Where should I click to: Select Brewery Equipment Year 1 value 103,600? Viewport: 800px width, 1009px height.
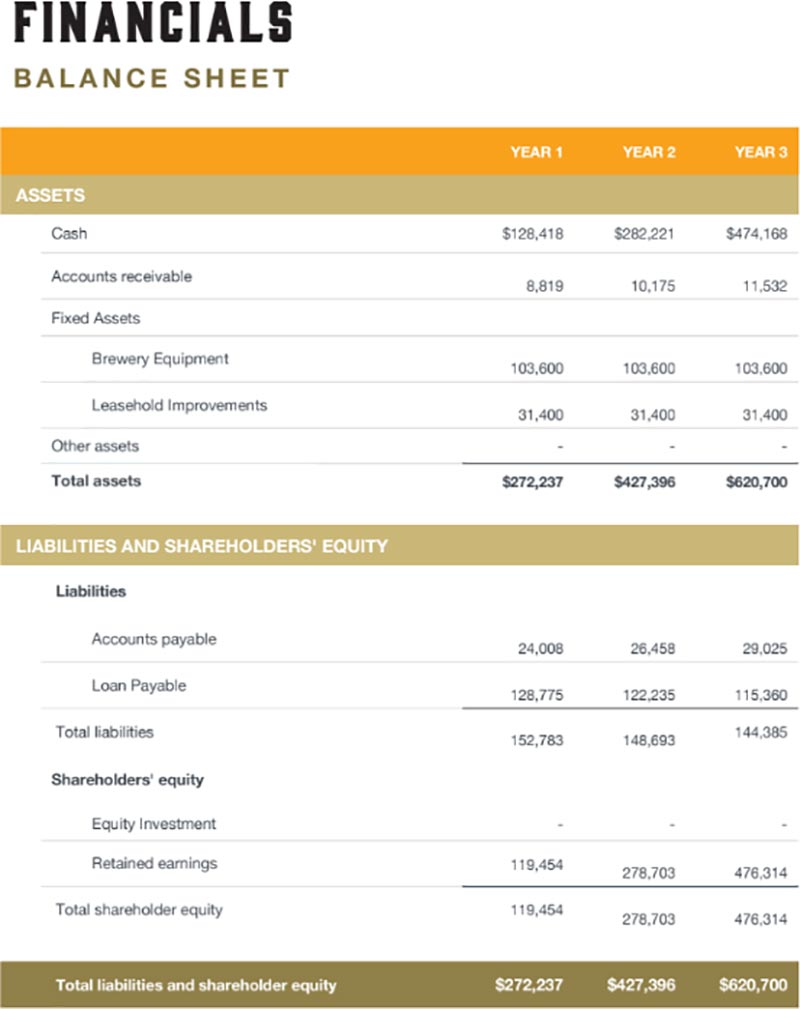coord(537,368)
